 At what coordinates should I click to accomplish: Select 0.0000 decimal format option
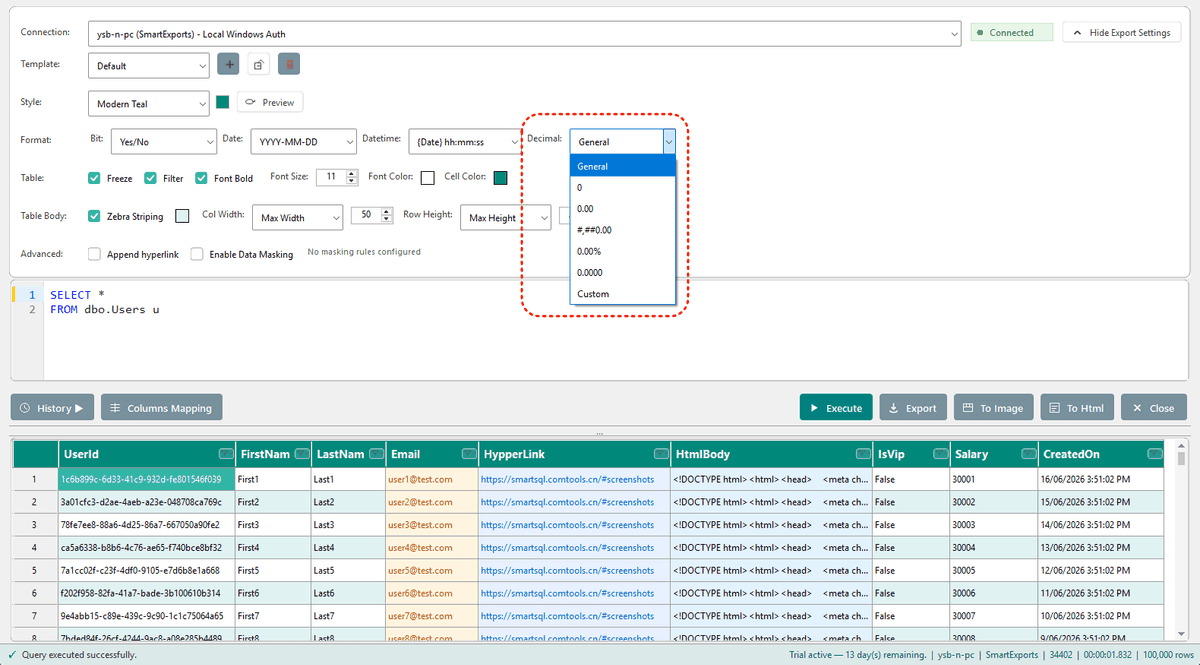(624, 272)
